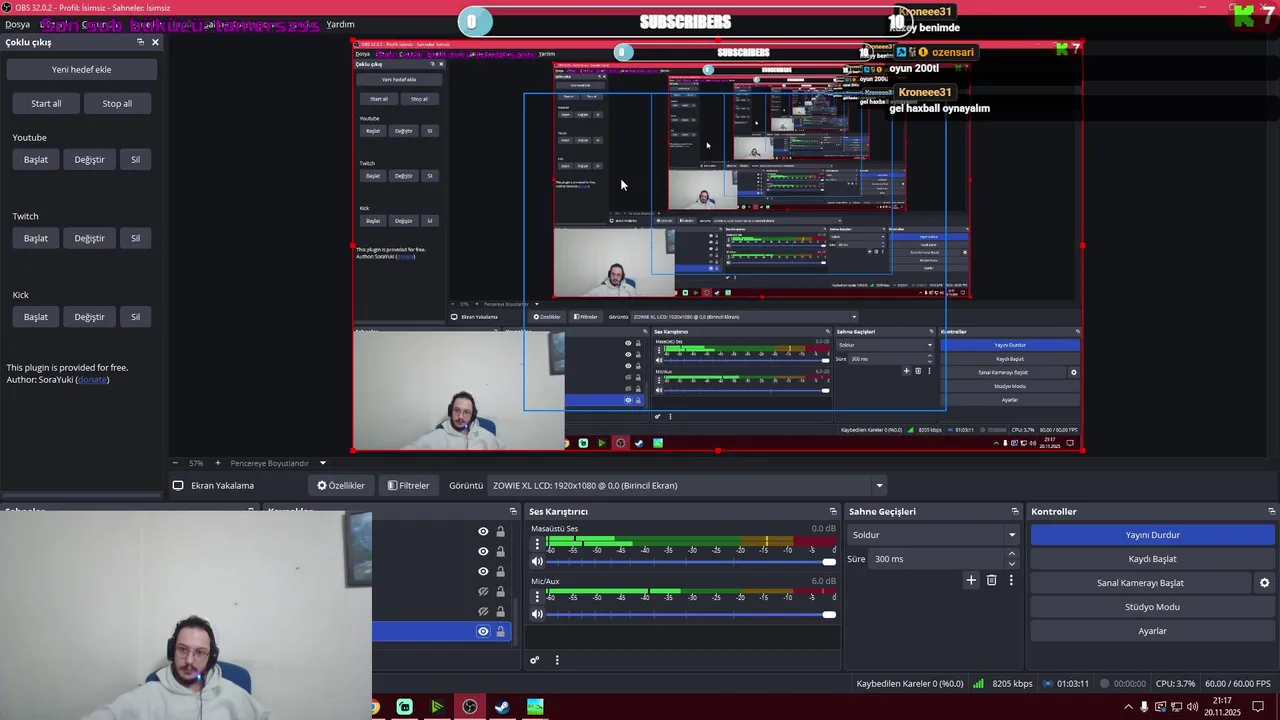Open Filtreler for the selected source
Image resolution: width=1280 pixels, height=720 pixels.
click(409, 485)
